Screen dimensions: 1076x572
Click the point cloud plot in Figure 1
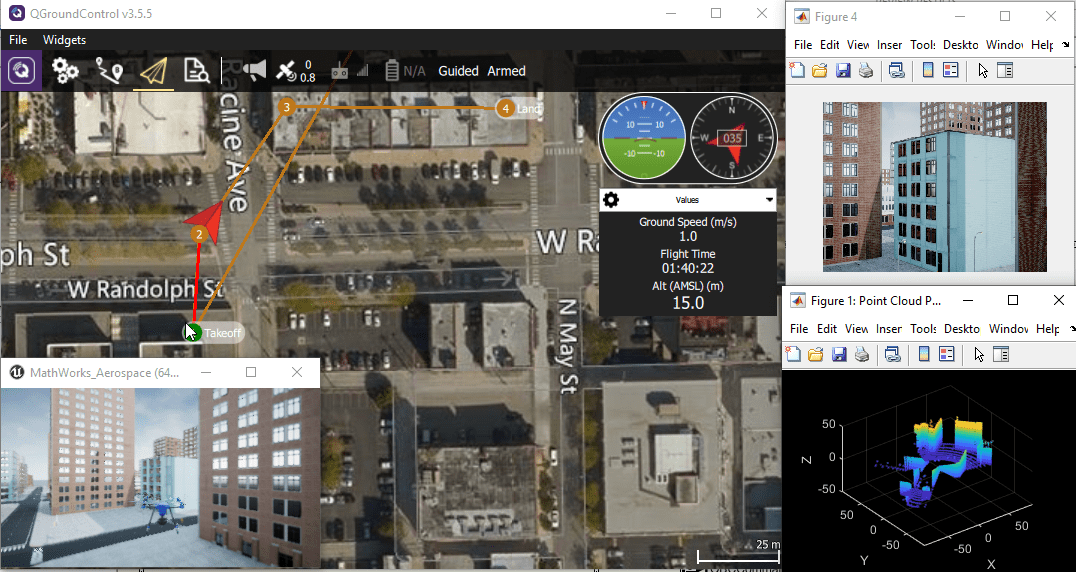(930, 473)
